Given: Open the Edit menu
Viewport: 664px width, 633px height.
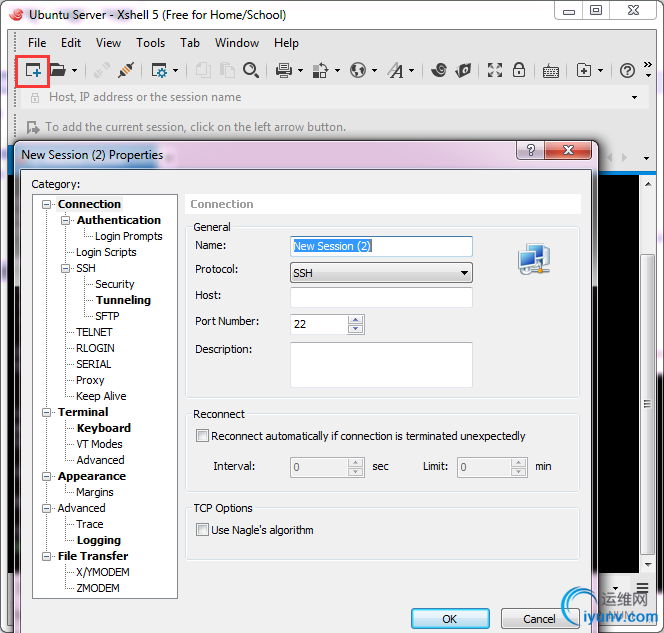Looking at the screenshot, I should tap(71, 43).
